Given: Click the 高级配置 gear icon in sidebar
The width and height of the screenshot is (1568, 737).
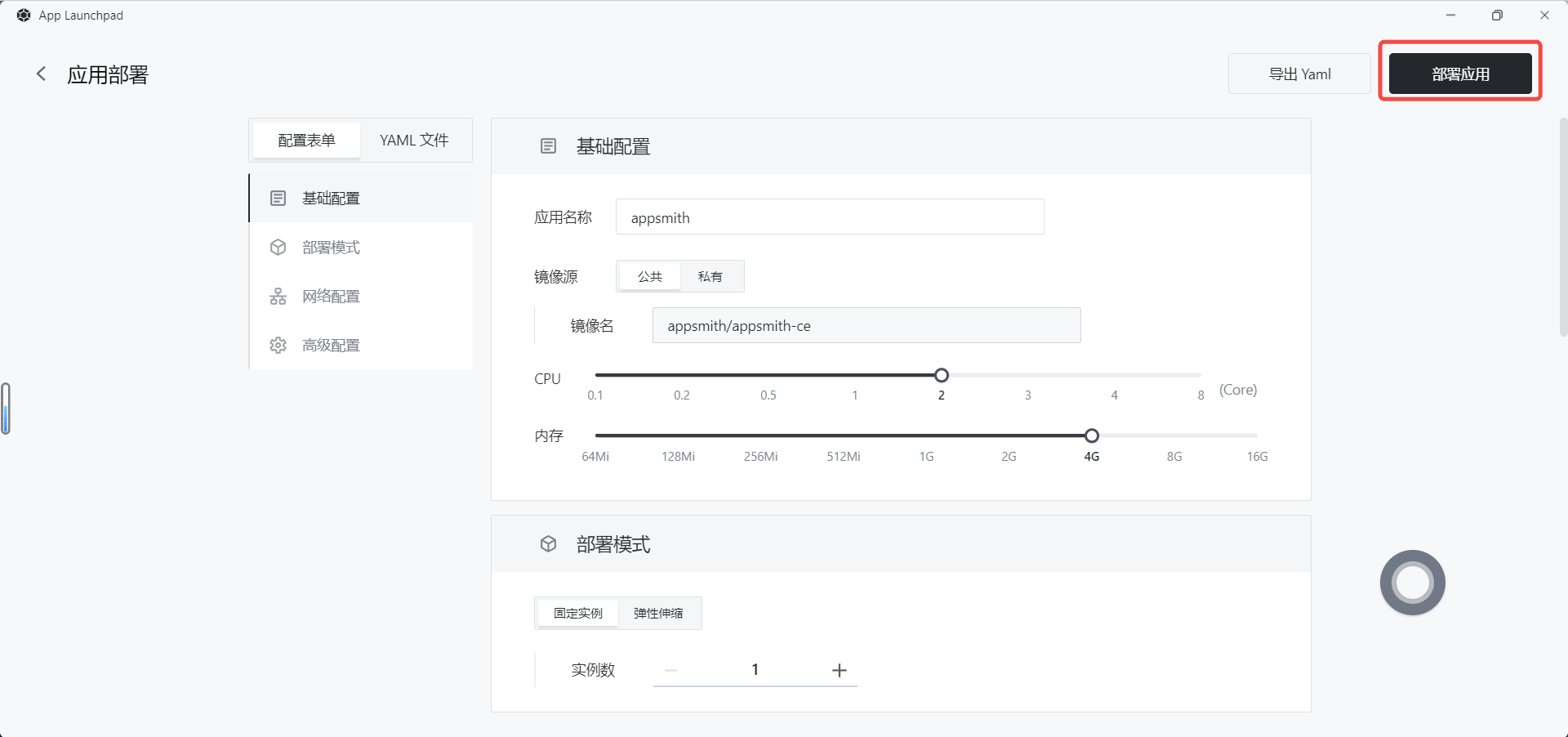Looking at the screenshot, I should [278, 346].
